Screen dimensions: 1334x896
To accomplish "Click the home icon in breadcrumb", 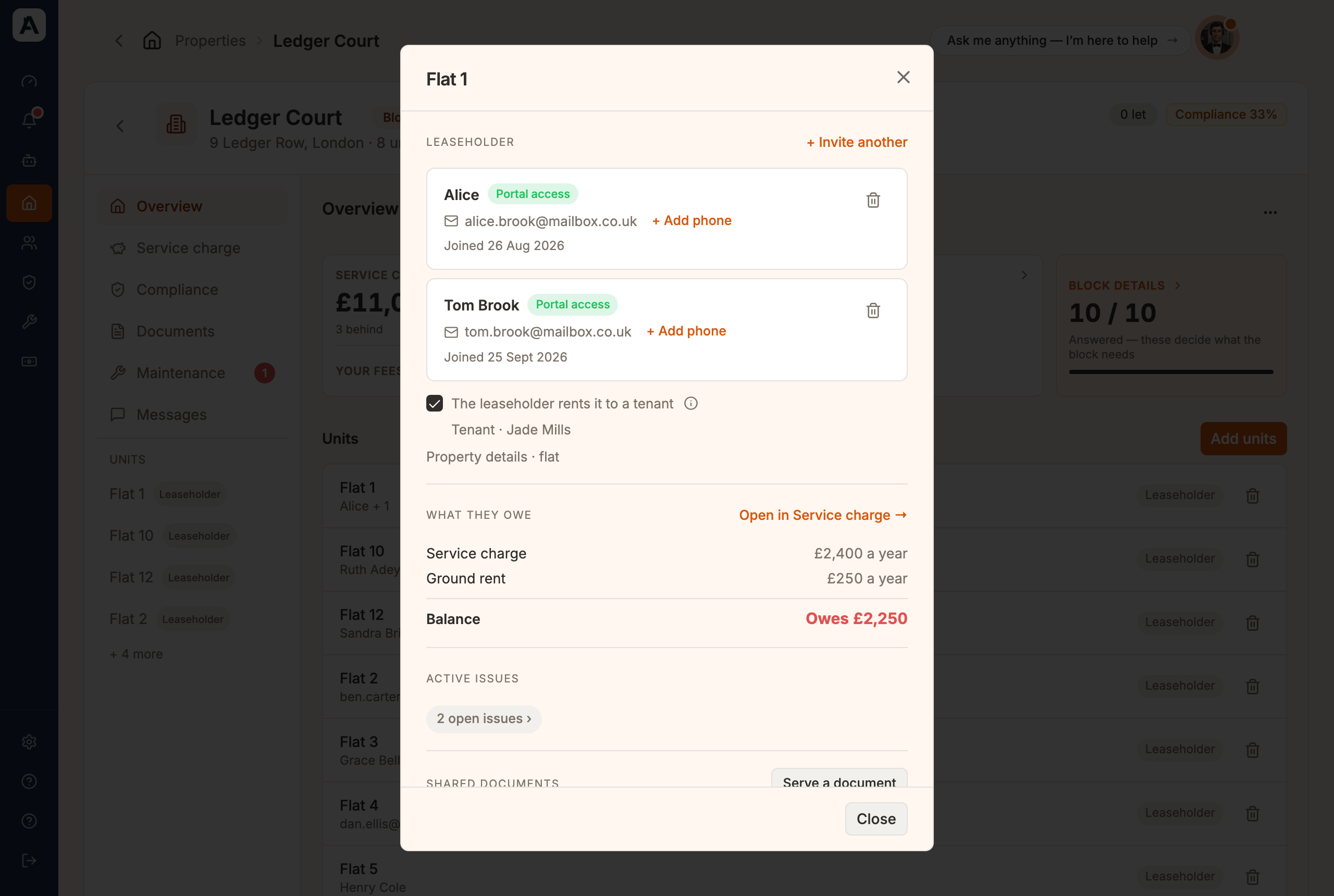I will point(152,41).
